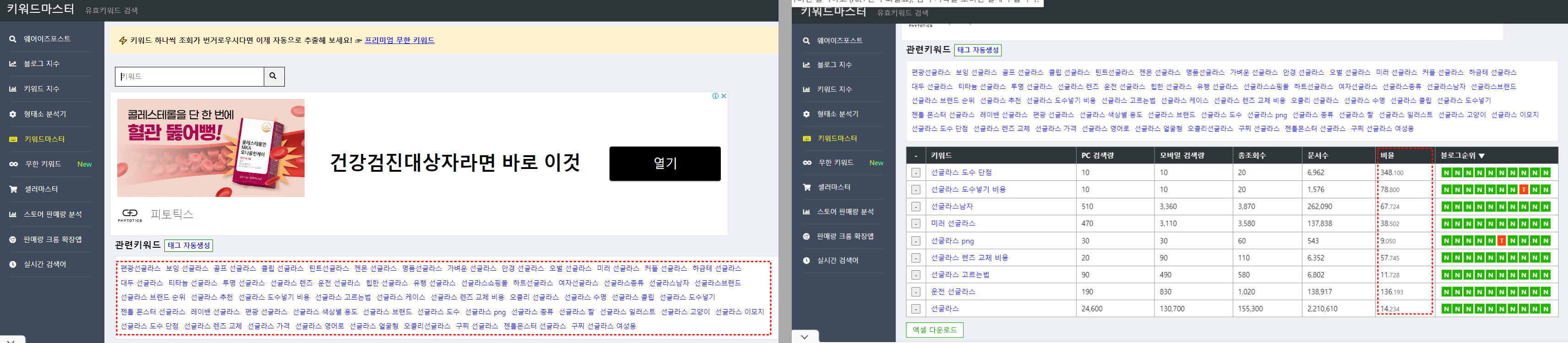Click the 판매량 크롬 확장앱 icon in right window
This screenshot has width=1568, height=343.
tap(806, 237)
